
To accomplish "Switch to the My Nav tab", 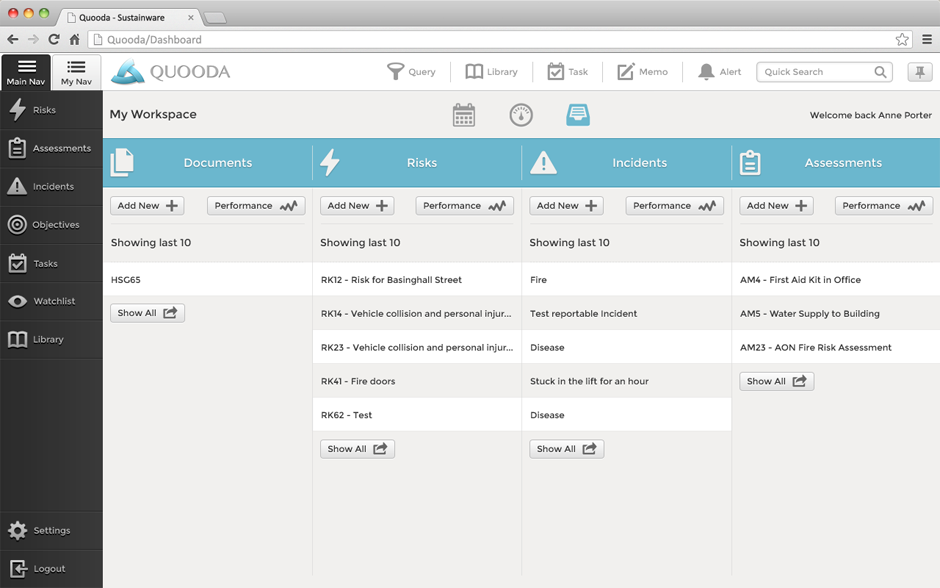I will pos(76,72).
